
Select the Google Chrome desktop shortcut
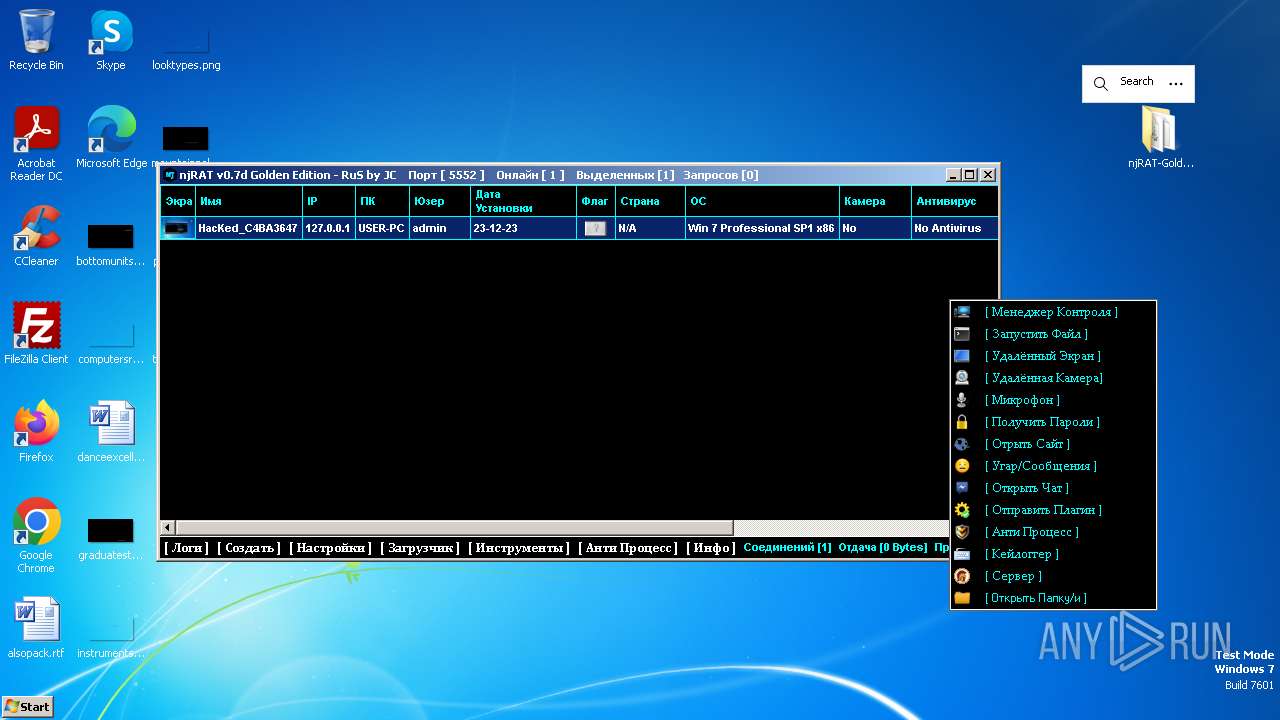point(36,535)
